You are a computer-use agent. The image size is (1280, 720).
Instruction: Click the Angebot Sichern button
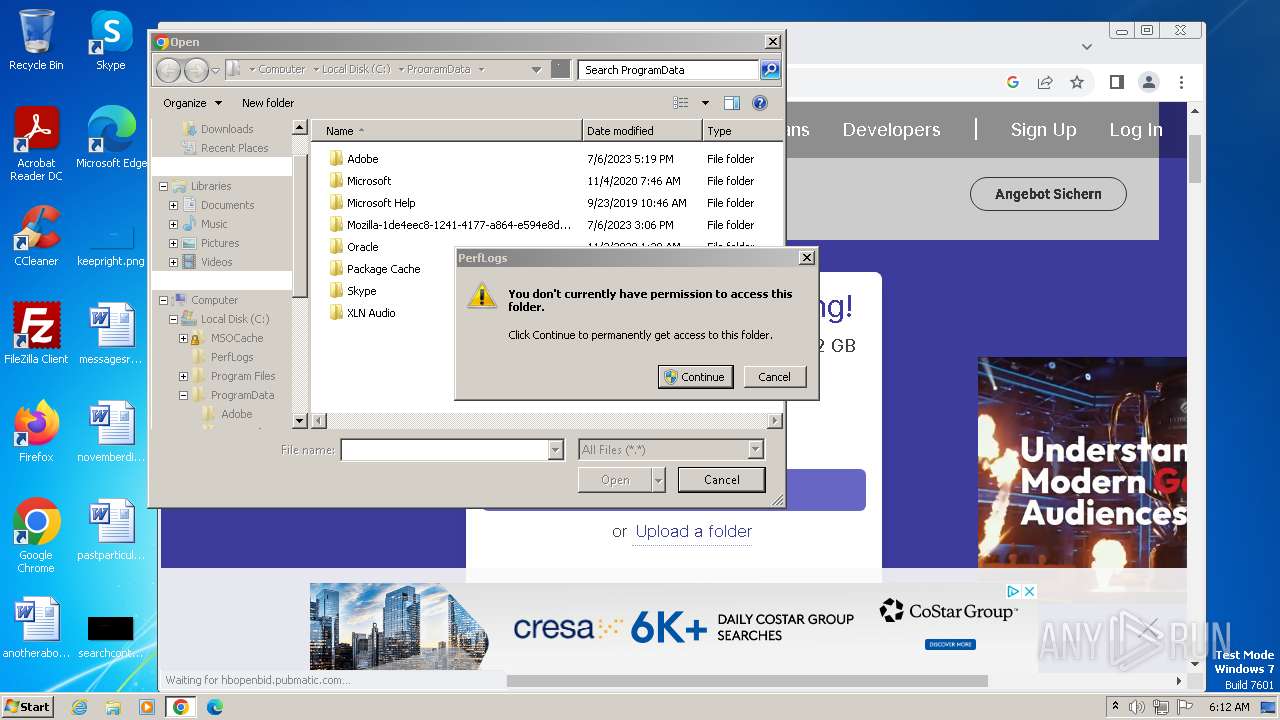1048,194
